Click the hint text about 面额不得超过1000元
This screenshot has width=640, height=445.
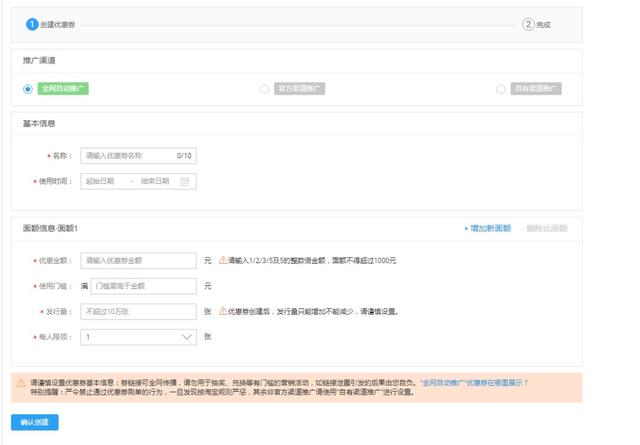(312, 260)
